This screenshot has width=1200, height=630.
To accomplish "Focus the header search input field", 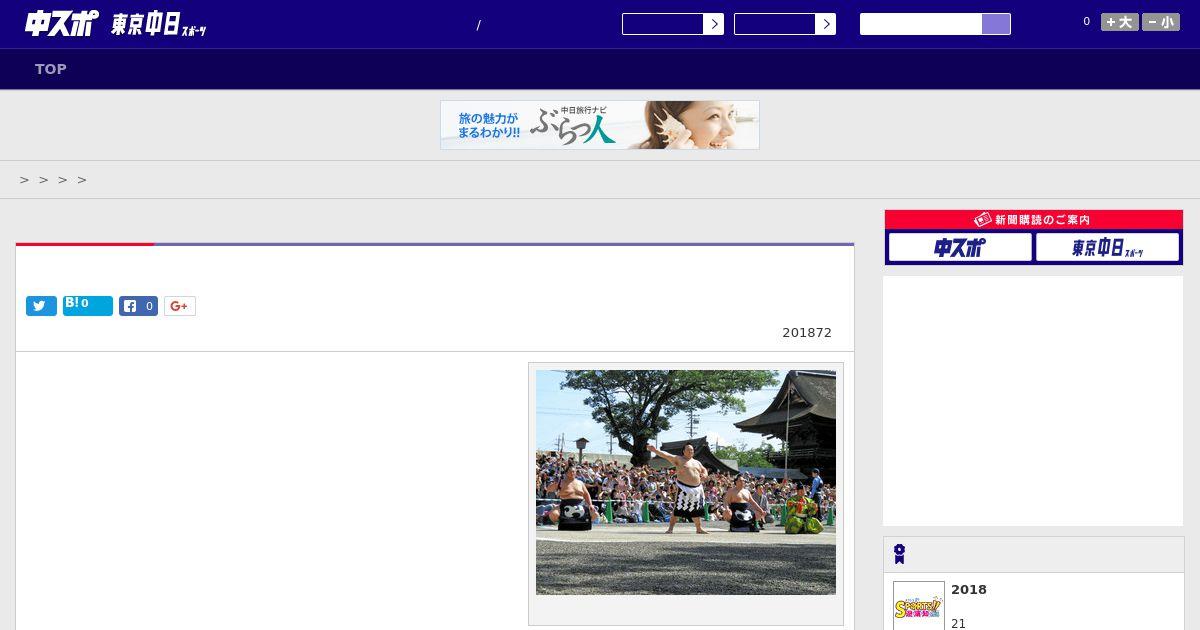I will point(921,24).
